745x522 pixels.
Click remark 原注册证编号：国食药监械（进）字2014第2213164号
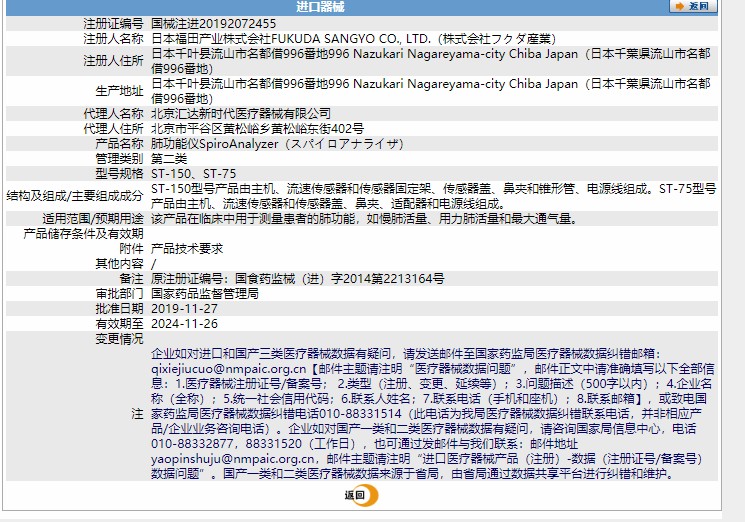[x=297, y=279]
